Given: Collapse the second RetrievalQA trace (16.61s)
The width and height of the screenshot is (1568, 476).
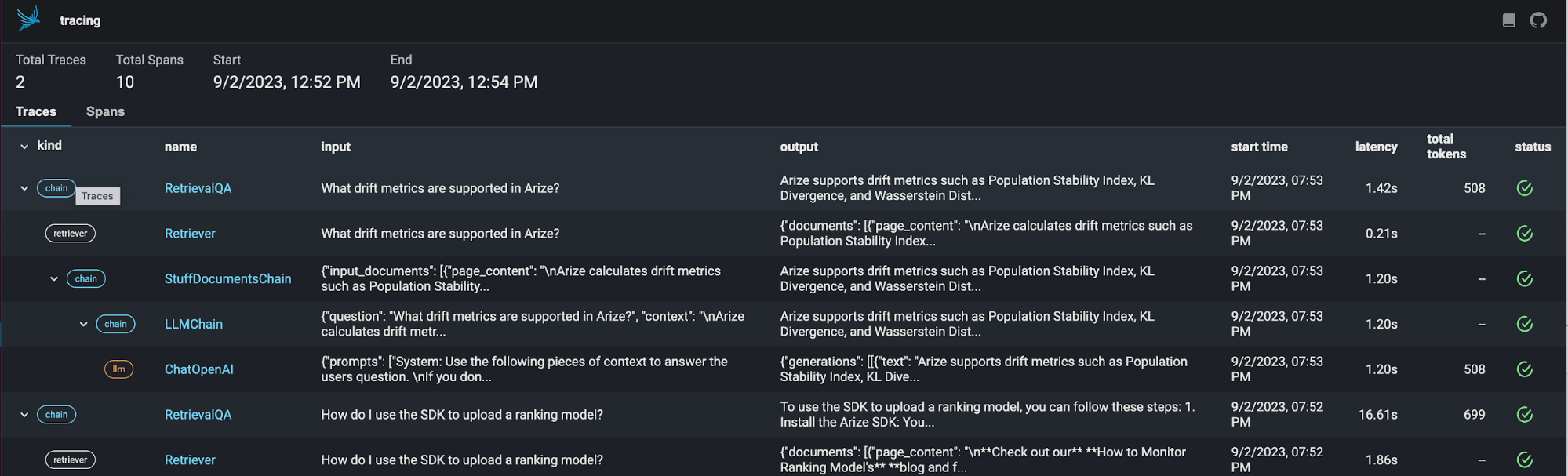Looking at the screenshot, I should [24, 415].
